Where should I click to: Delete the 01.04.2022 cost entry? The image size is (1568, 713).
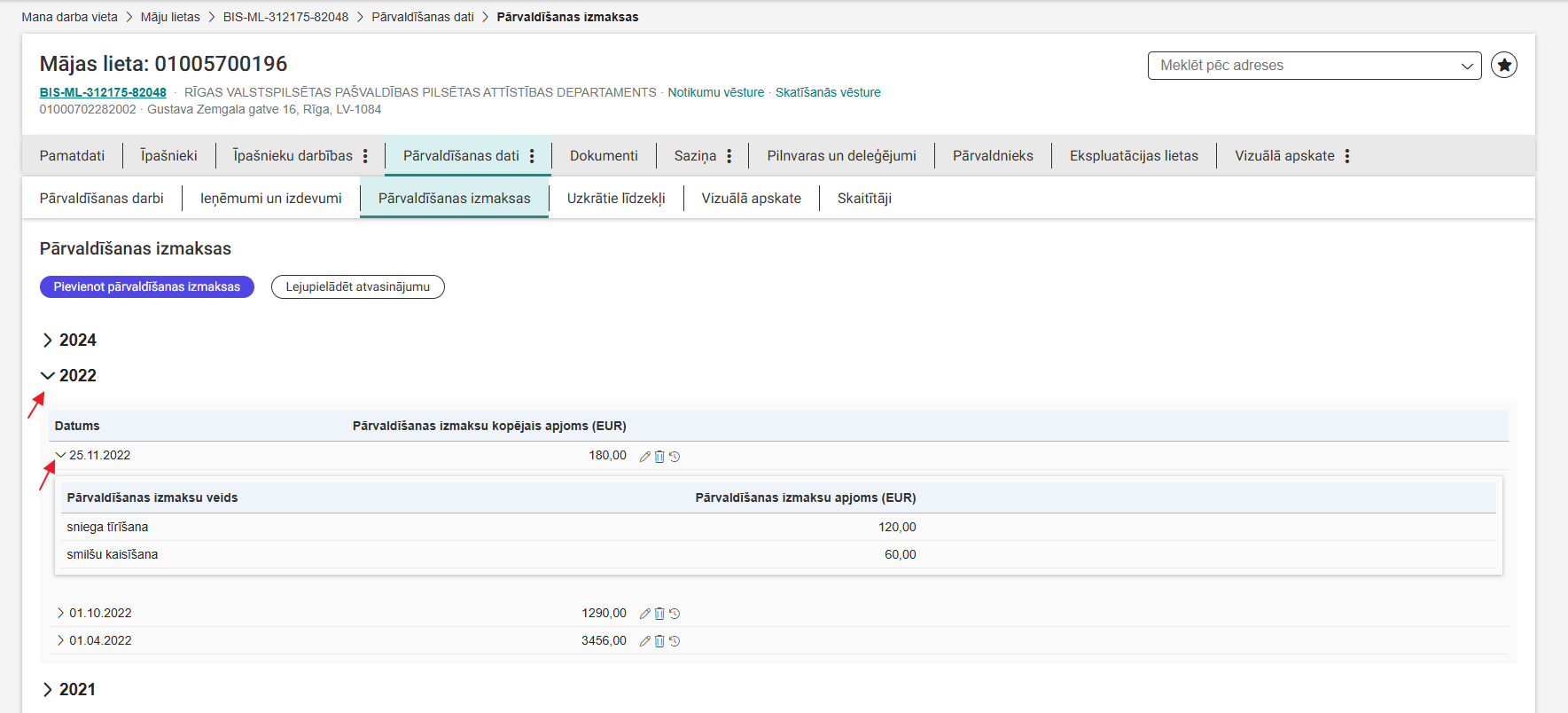(x=659, y=641)
